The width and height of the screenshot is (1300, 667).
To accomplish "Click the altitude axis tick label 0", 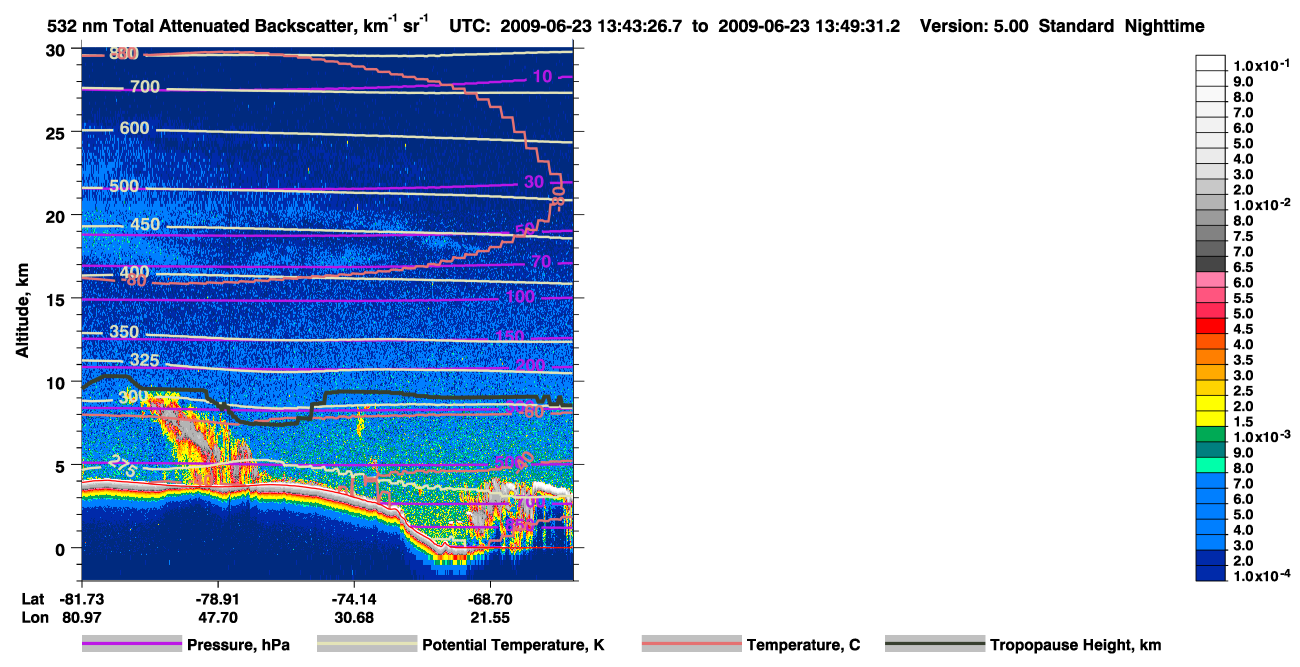I will (x=62, y=549).
